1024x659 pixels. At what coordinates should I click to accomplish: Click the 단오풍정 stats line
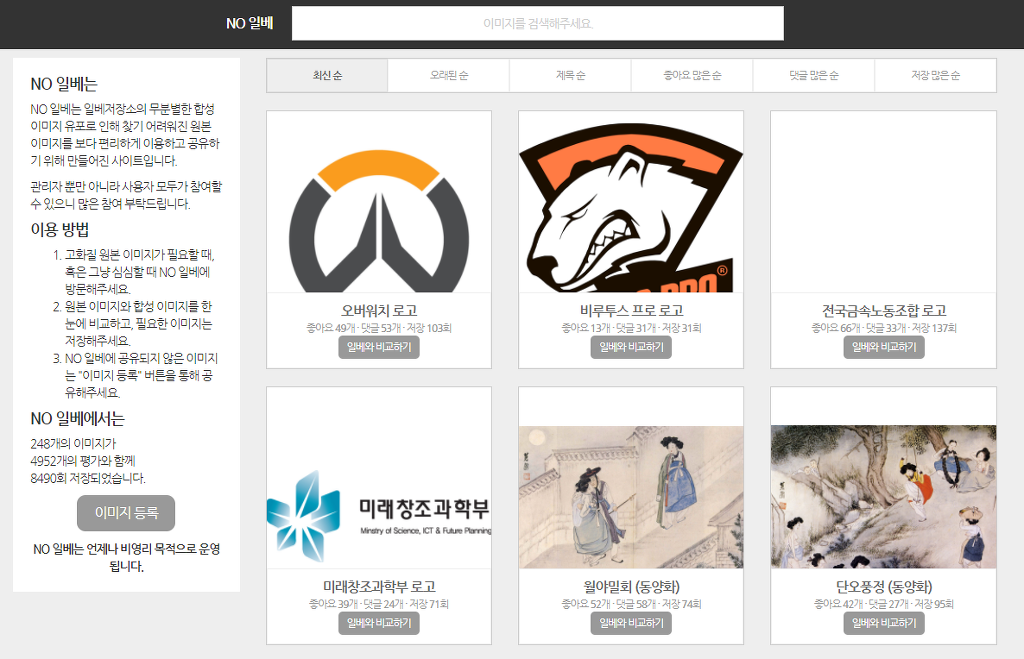(x=884, y=604)
